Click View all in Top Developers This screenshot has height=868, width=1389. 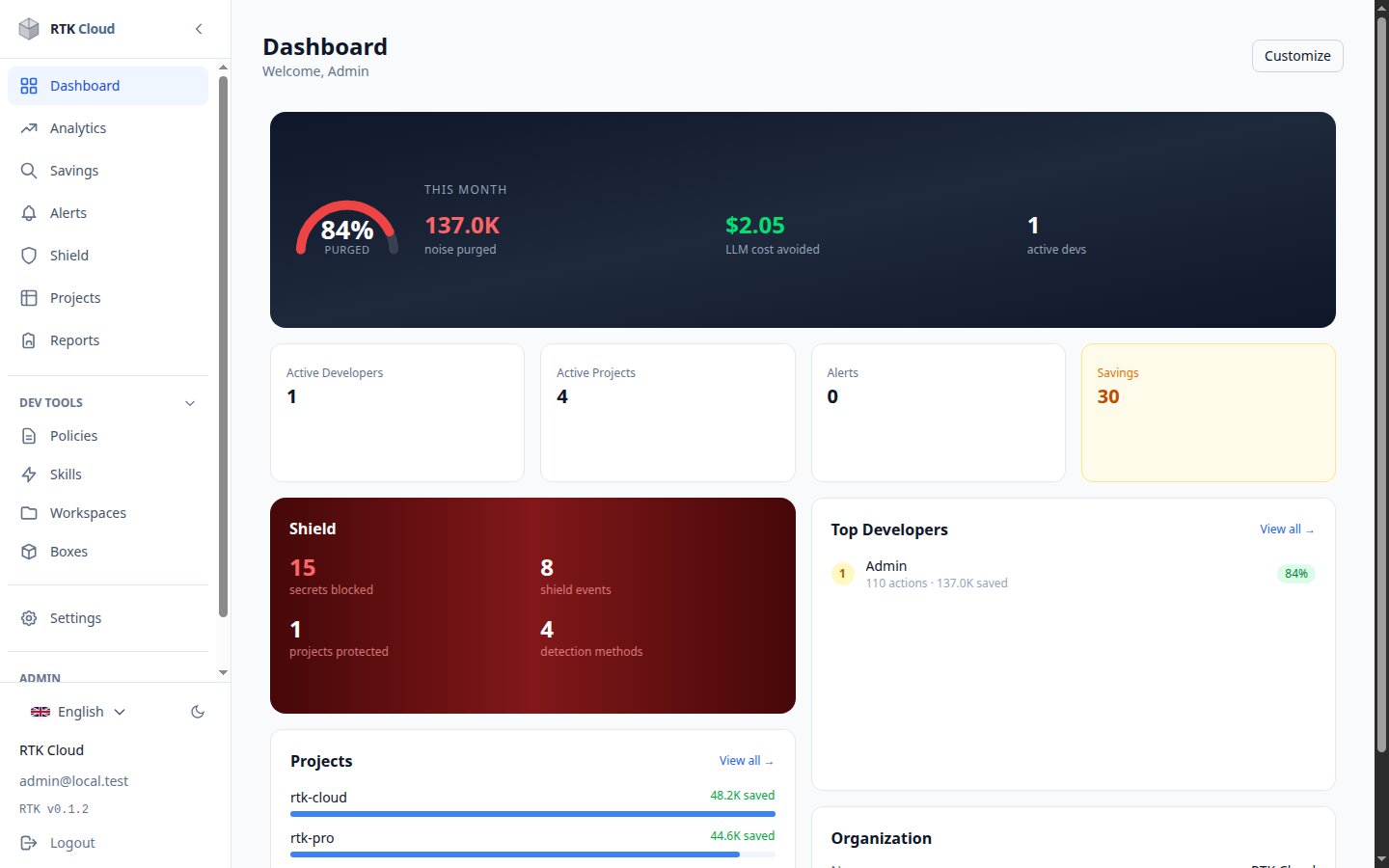coord(1287,529)
